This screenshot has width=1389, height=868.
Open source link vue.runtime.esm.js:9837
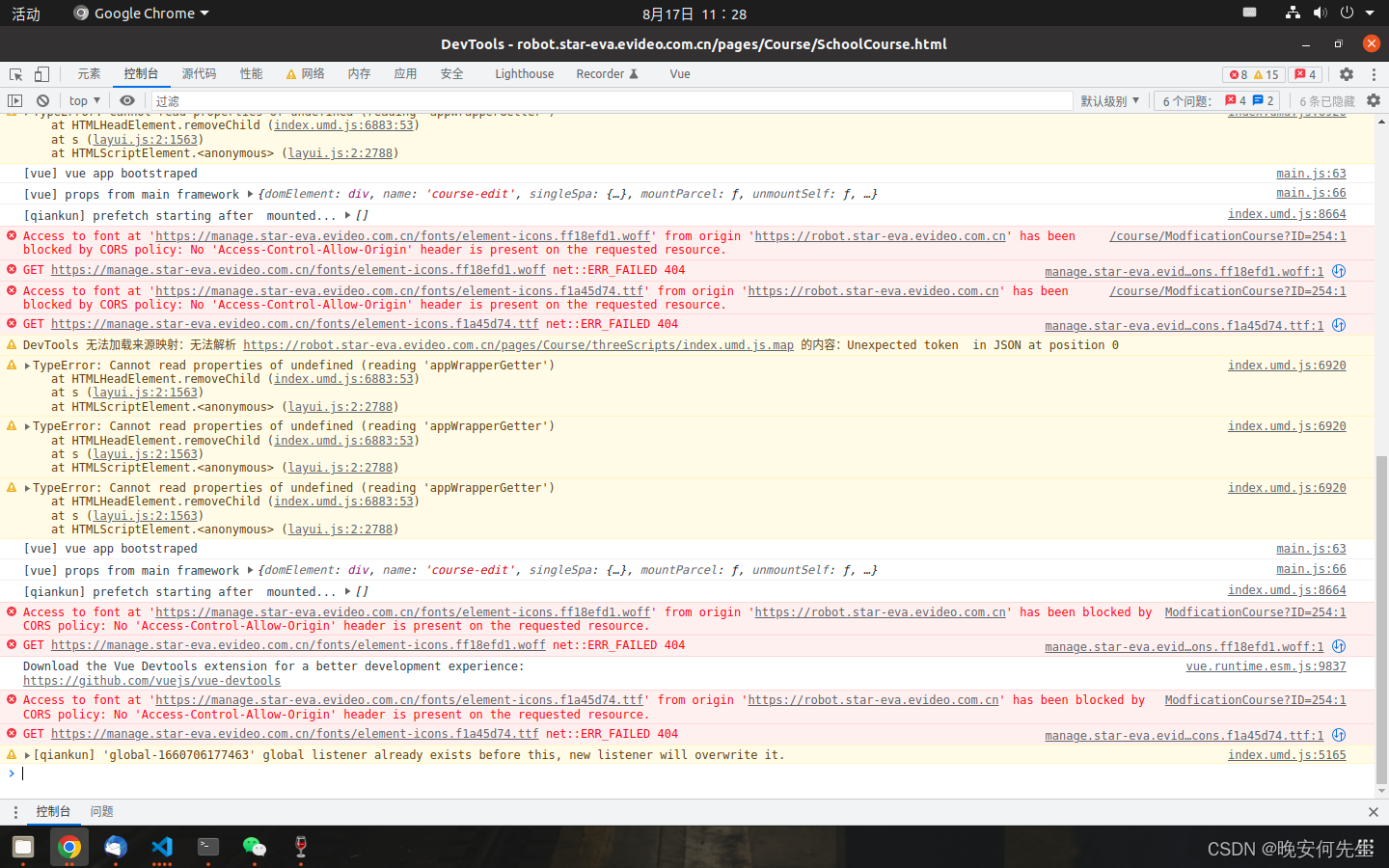click(x=1266, y=666)
